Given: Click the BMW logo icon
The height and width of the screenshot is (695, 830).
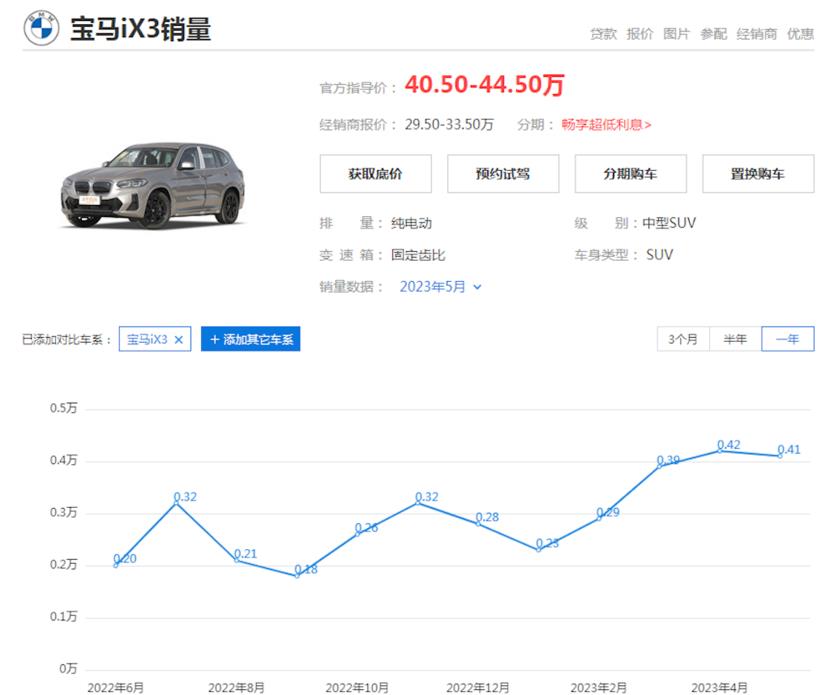Looking at the screenshot, I should [41, 28].
